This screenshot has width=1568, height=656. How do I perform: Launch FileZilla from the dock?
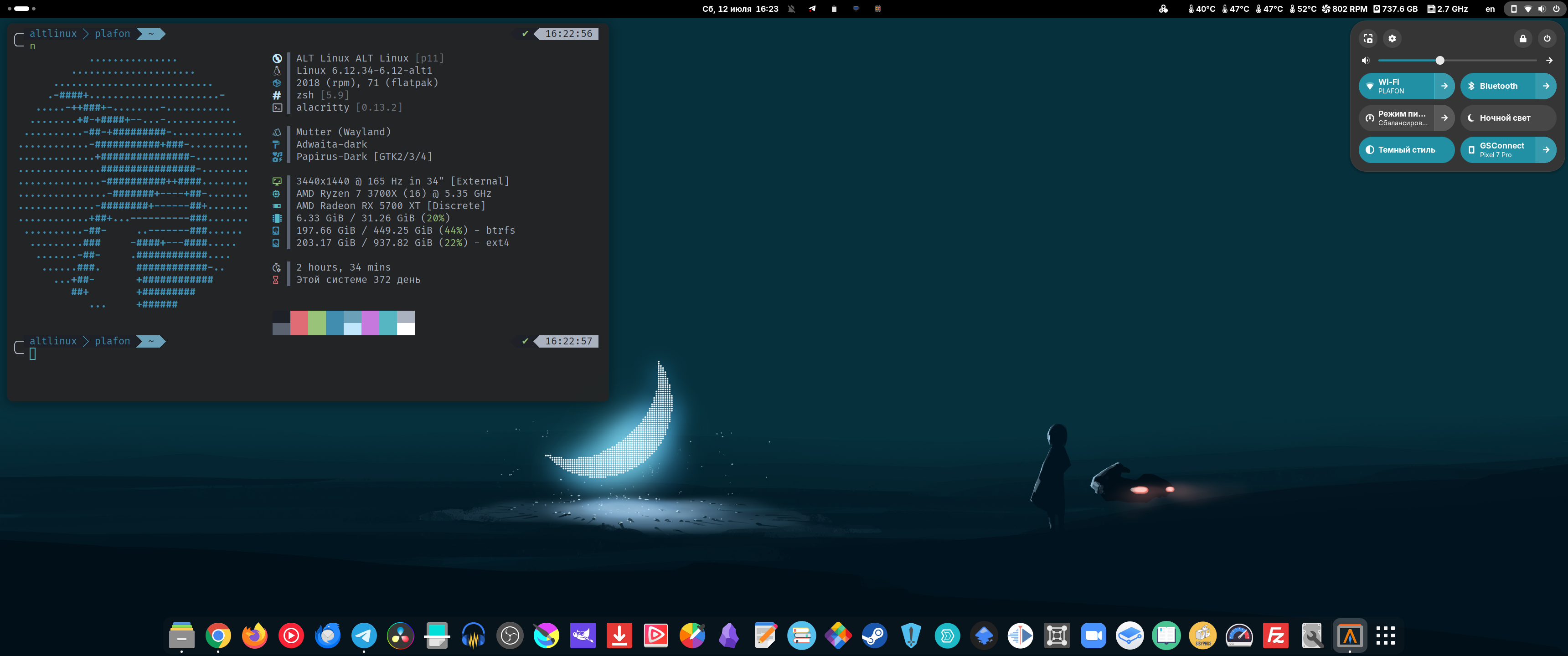tap(1275, 636)
